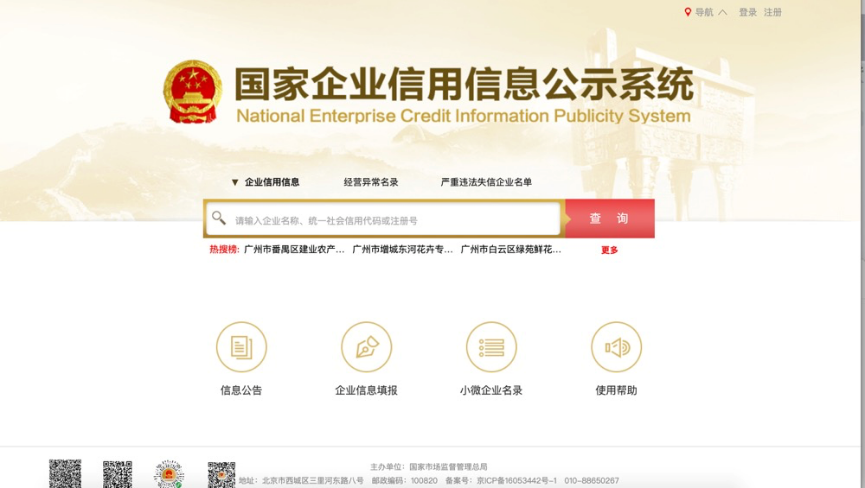Open hot search 广州市番禺区建业农产 entry

[294, 249]
